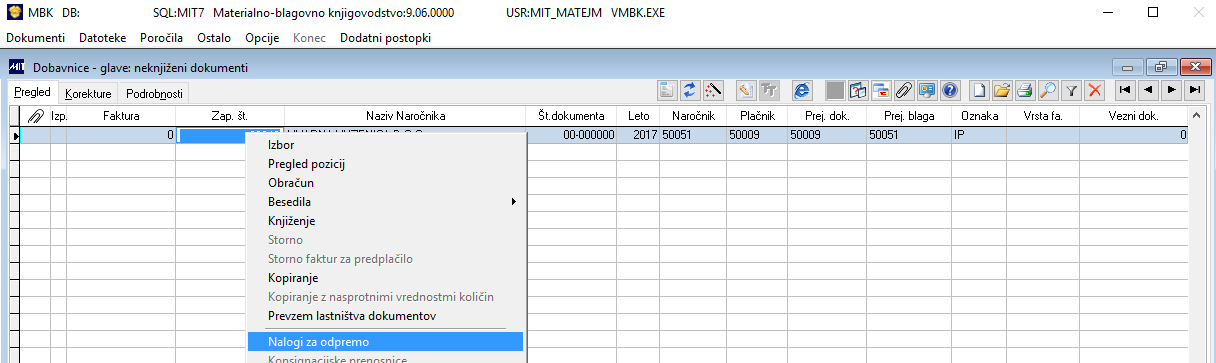Click the cascading windows toolbar icon
This screenshot has height=363, width=1216.
click(x=880, y=90)
